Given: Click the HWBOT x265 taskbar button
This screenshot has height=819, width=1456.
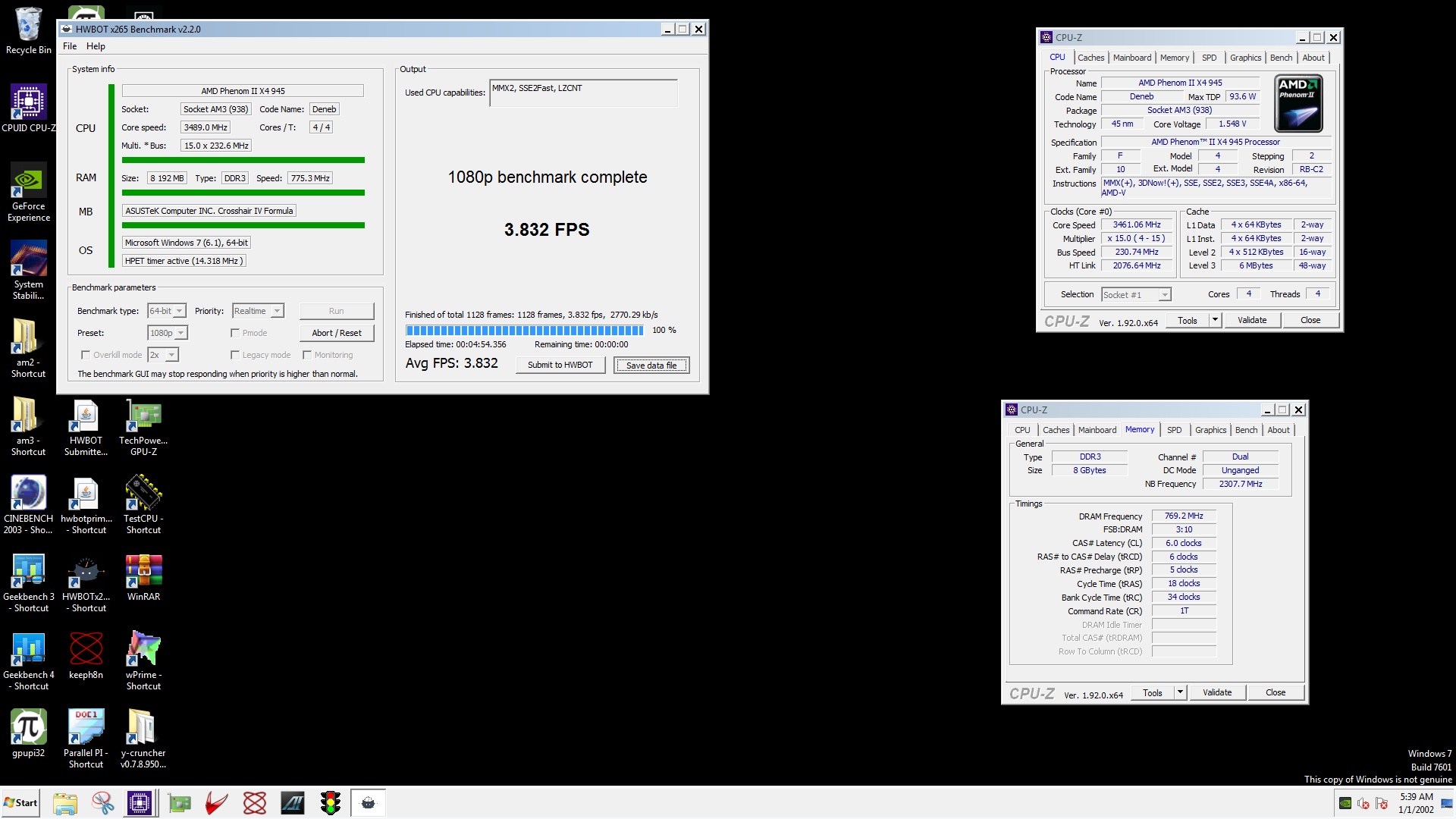Looking at the screenshot, I should coord(368,803).
